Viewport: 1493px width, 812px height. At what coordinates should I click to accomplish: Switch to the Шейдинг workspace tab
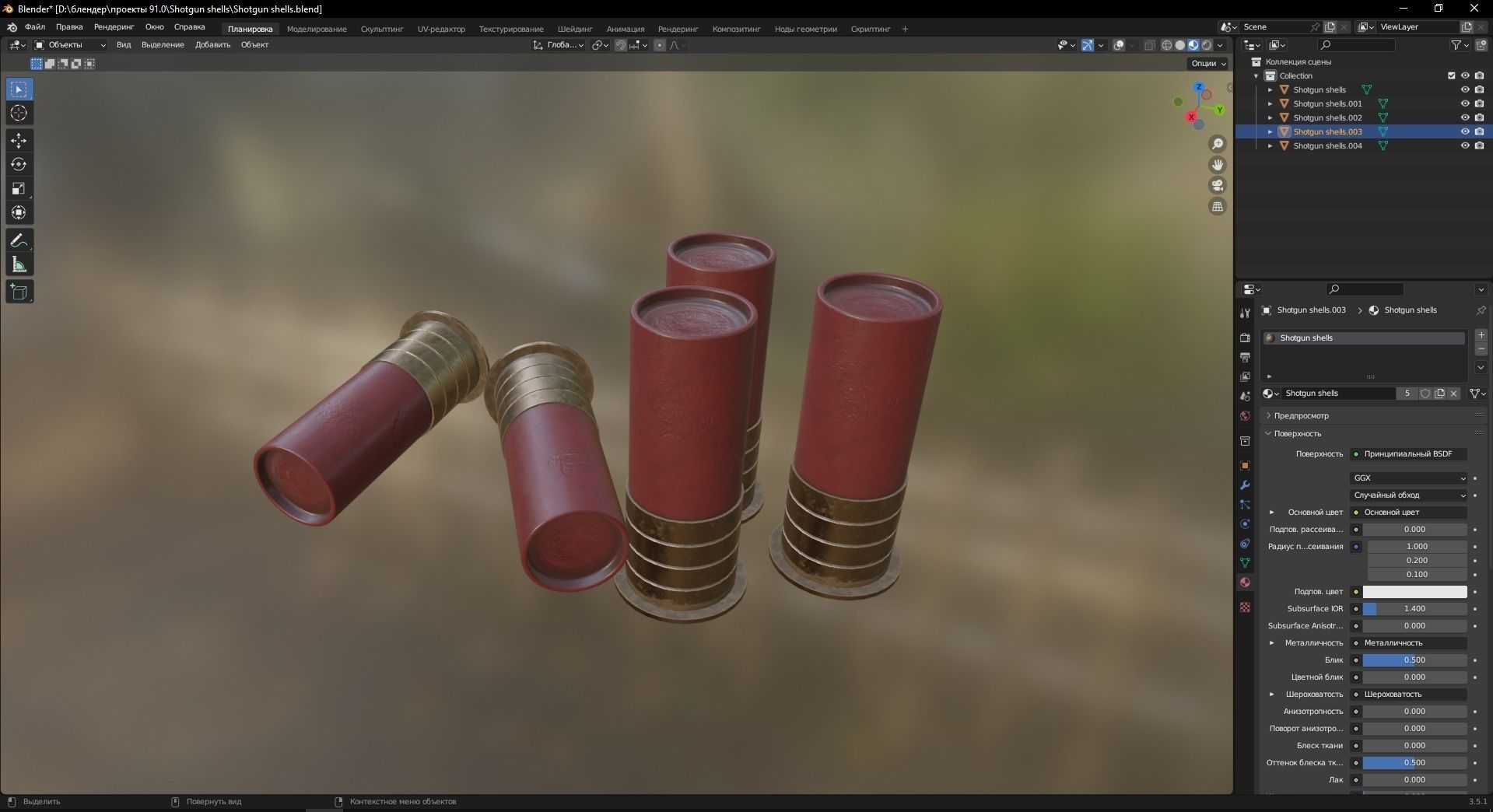tap(575, 29)
